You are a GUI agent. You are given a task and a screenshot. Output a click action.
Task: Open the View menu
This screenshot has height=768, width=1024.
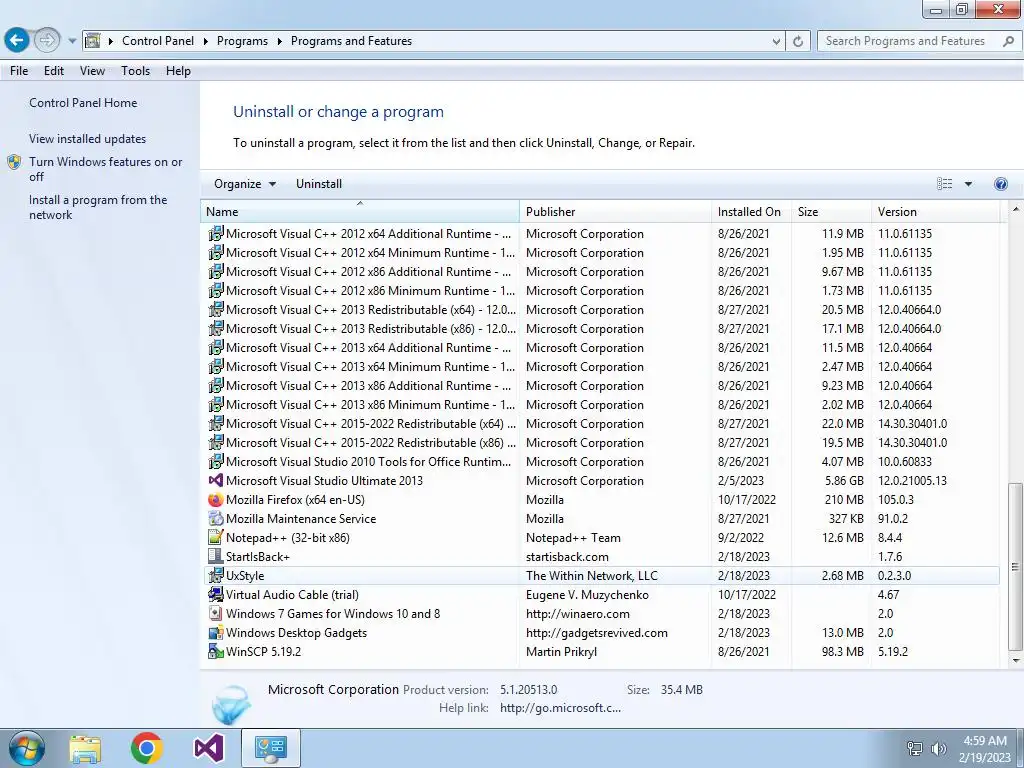pyautogui.click(x=92, y=71)
